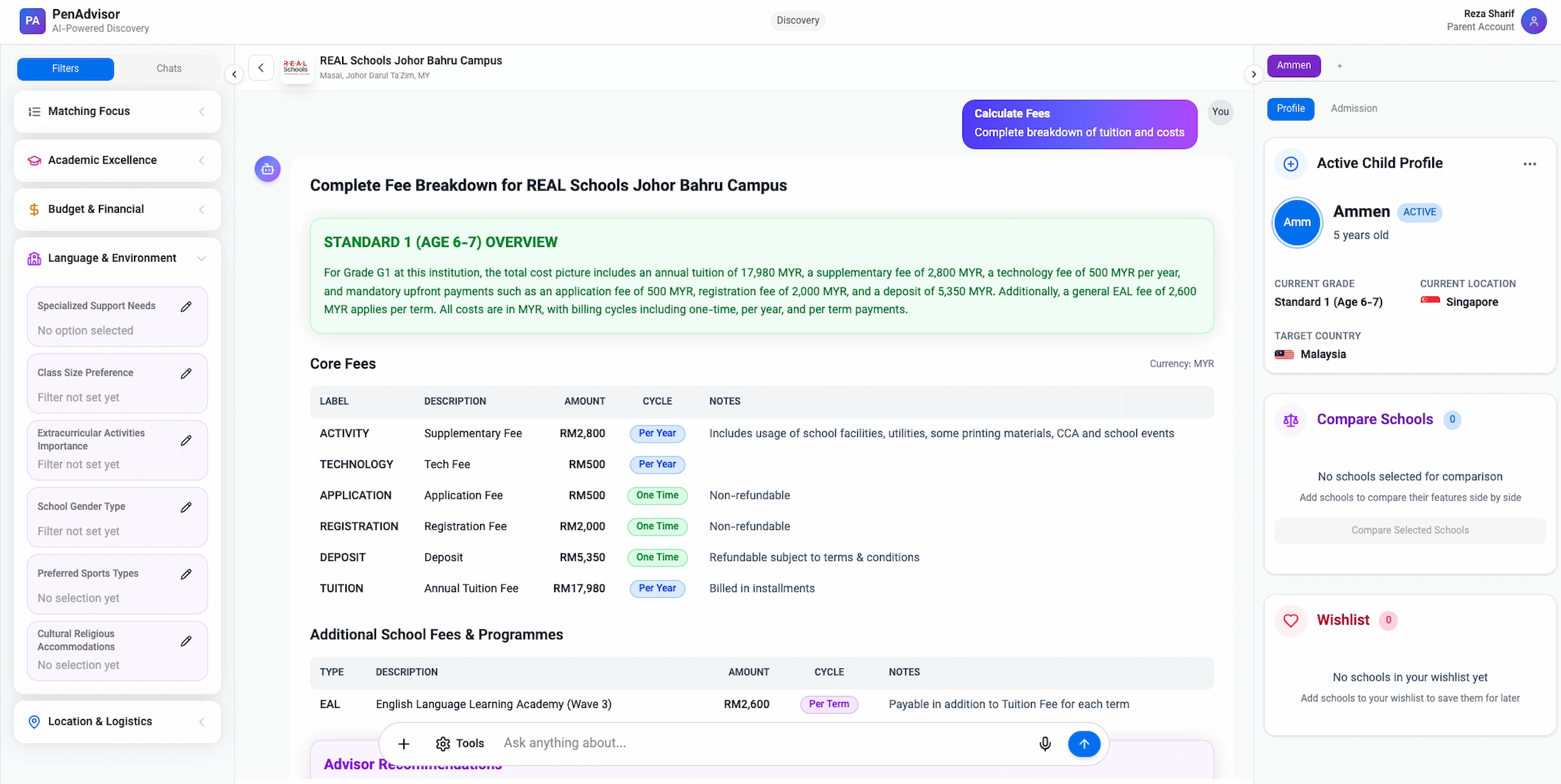Viewport: 1561px width, 784px height.
Task: Switch to the Chats tab
Action: (168, 69)
